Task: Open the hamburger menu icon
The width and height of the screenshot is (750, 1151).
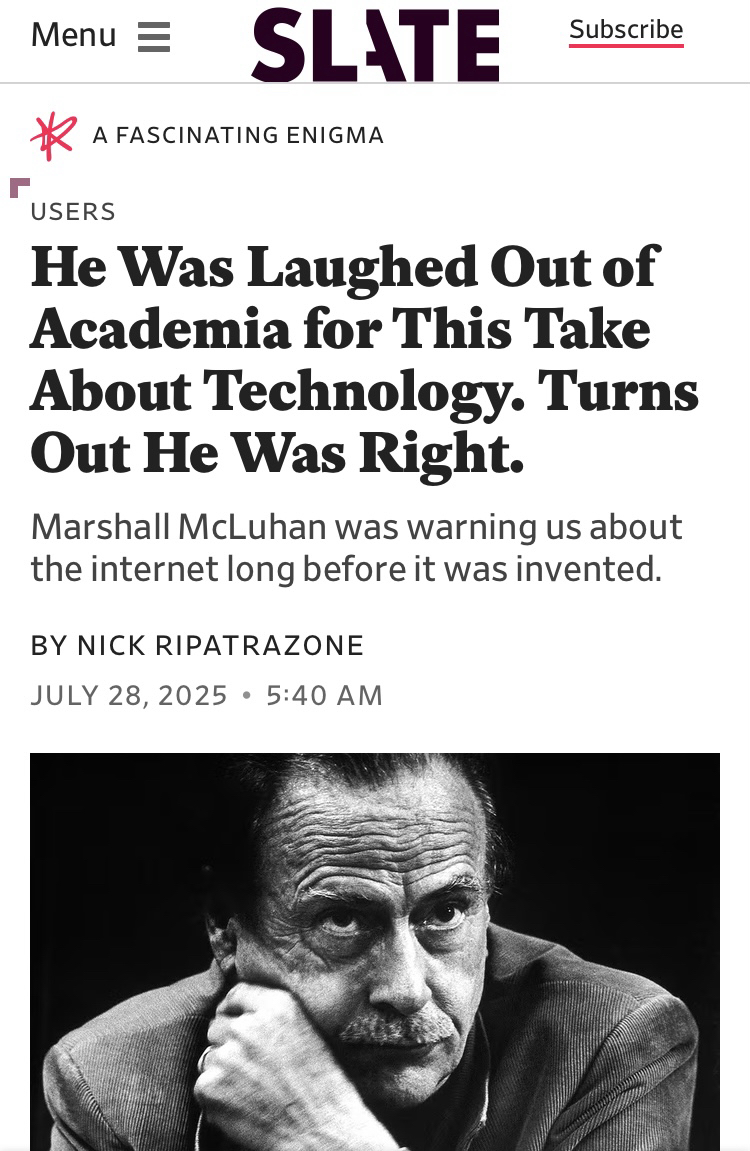Action: click(153, 37)
